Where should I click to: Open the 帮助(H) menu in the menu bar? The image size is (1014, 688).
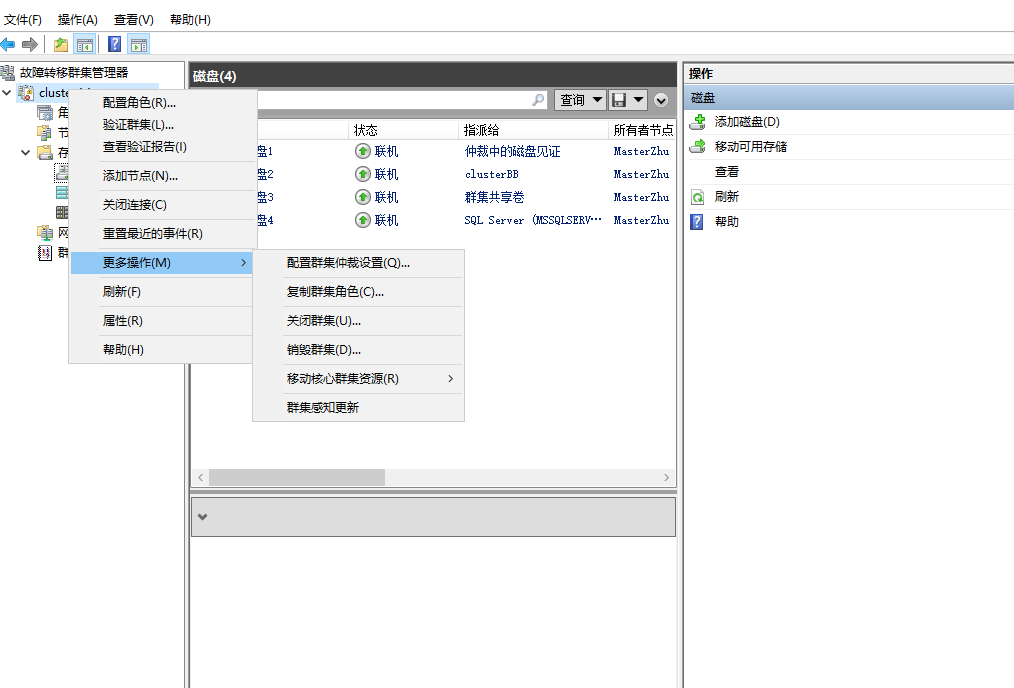click(190, 19)
